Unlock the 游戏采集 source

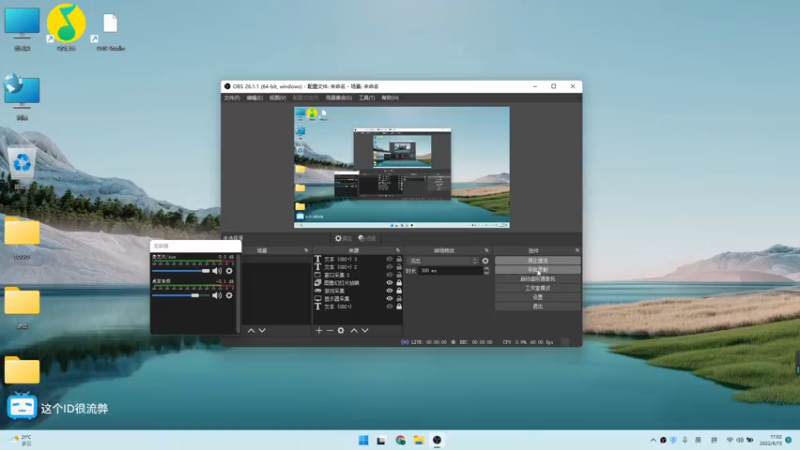coord(399,291)
